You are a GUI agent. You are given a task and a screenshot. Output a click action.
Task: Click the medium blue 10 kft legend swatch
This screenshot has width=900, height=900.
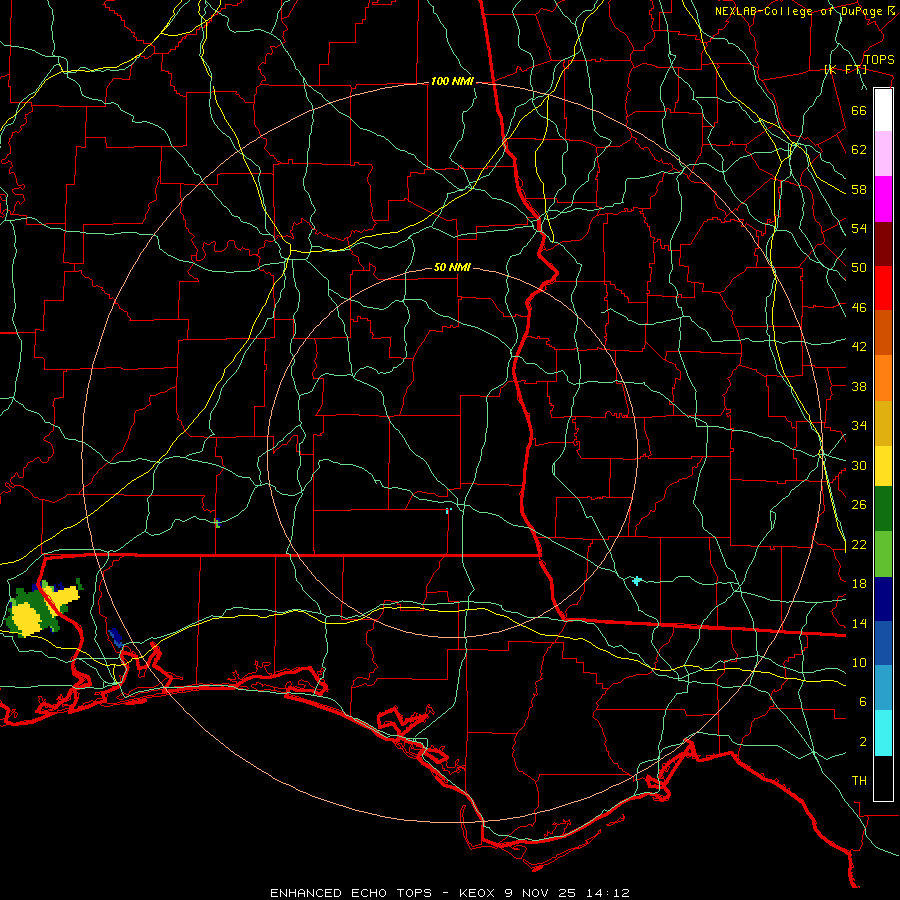[x=883, y=644]
